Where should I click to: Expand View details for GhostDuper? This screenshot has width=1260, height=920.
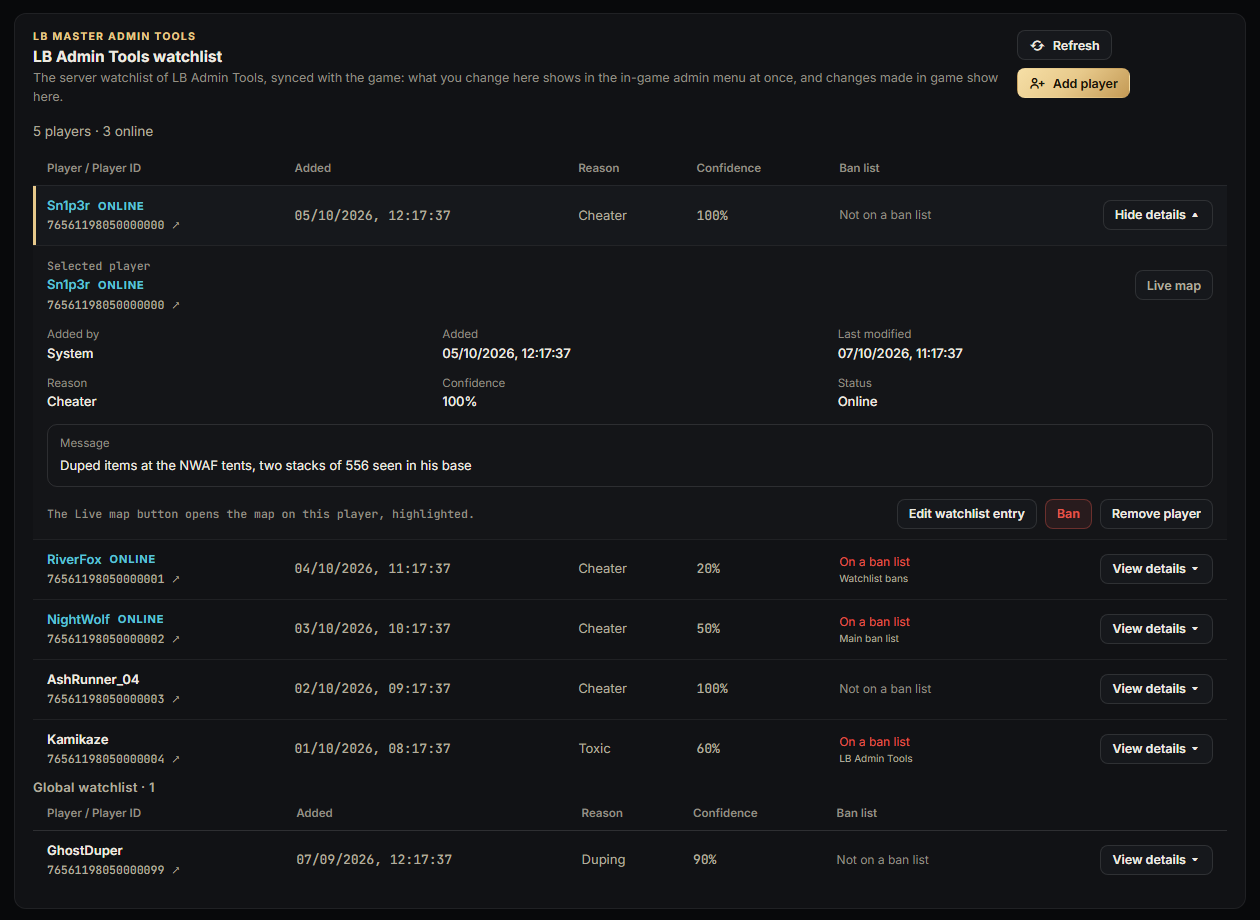[1156, 860]
